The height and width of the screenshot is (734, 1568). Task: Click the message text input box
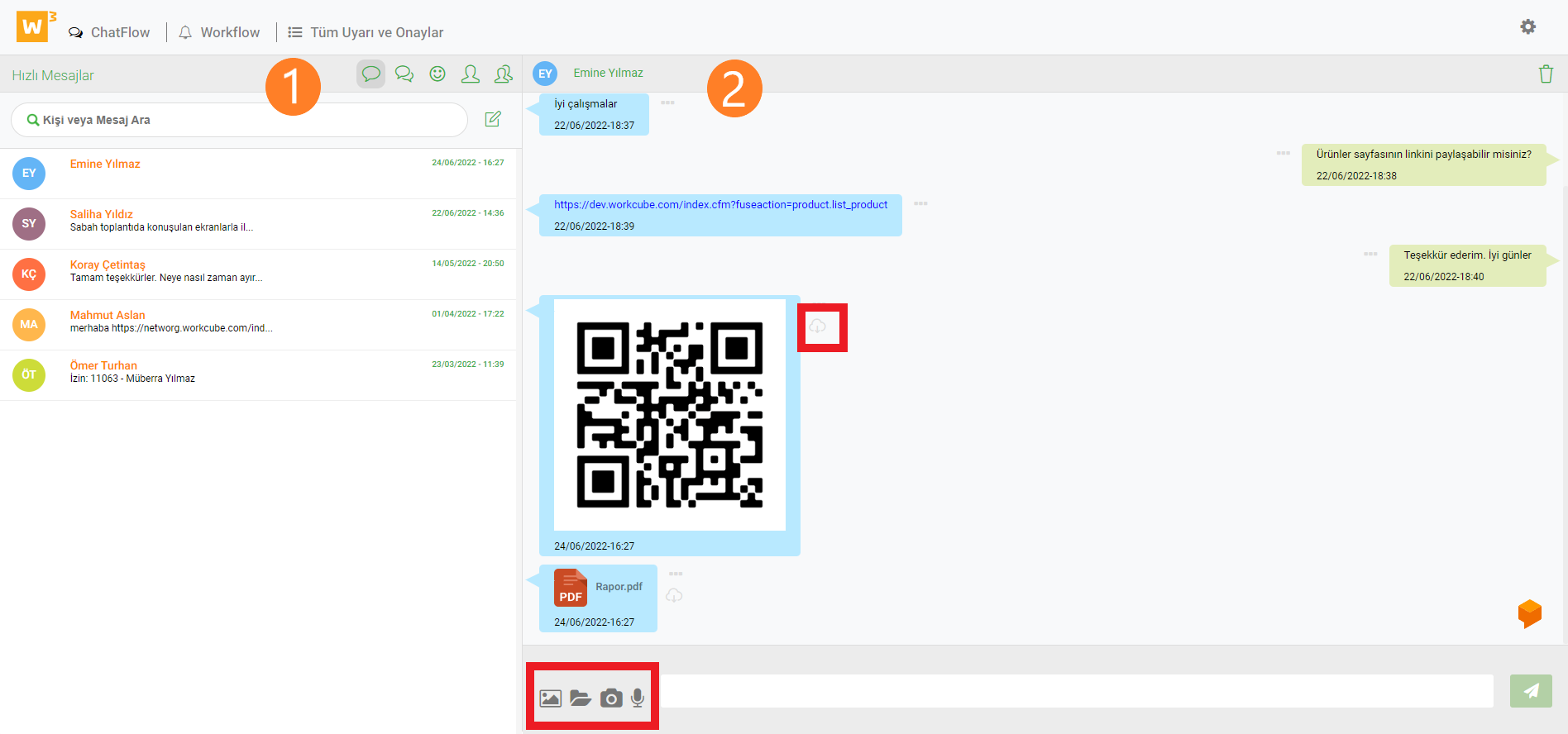[x=1076, y=691]
